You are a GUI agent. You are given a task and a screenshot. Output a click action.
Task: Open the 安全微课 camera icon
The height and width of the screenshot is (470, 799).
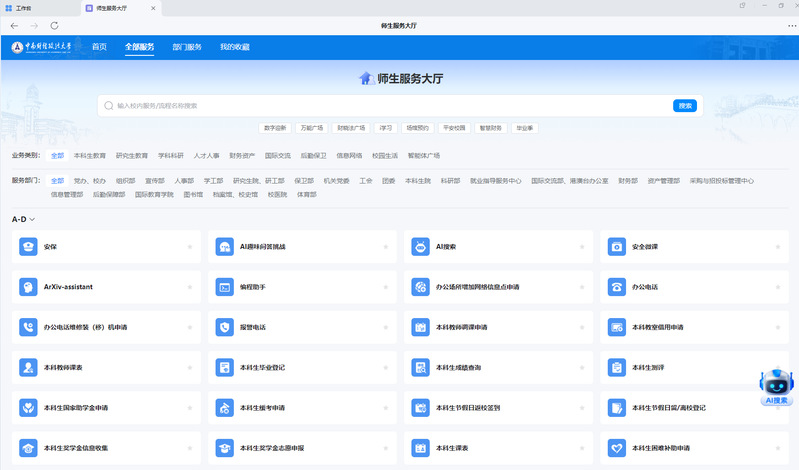pos(617,246)
